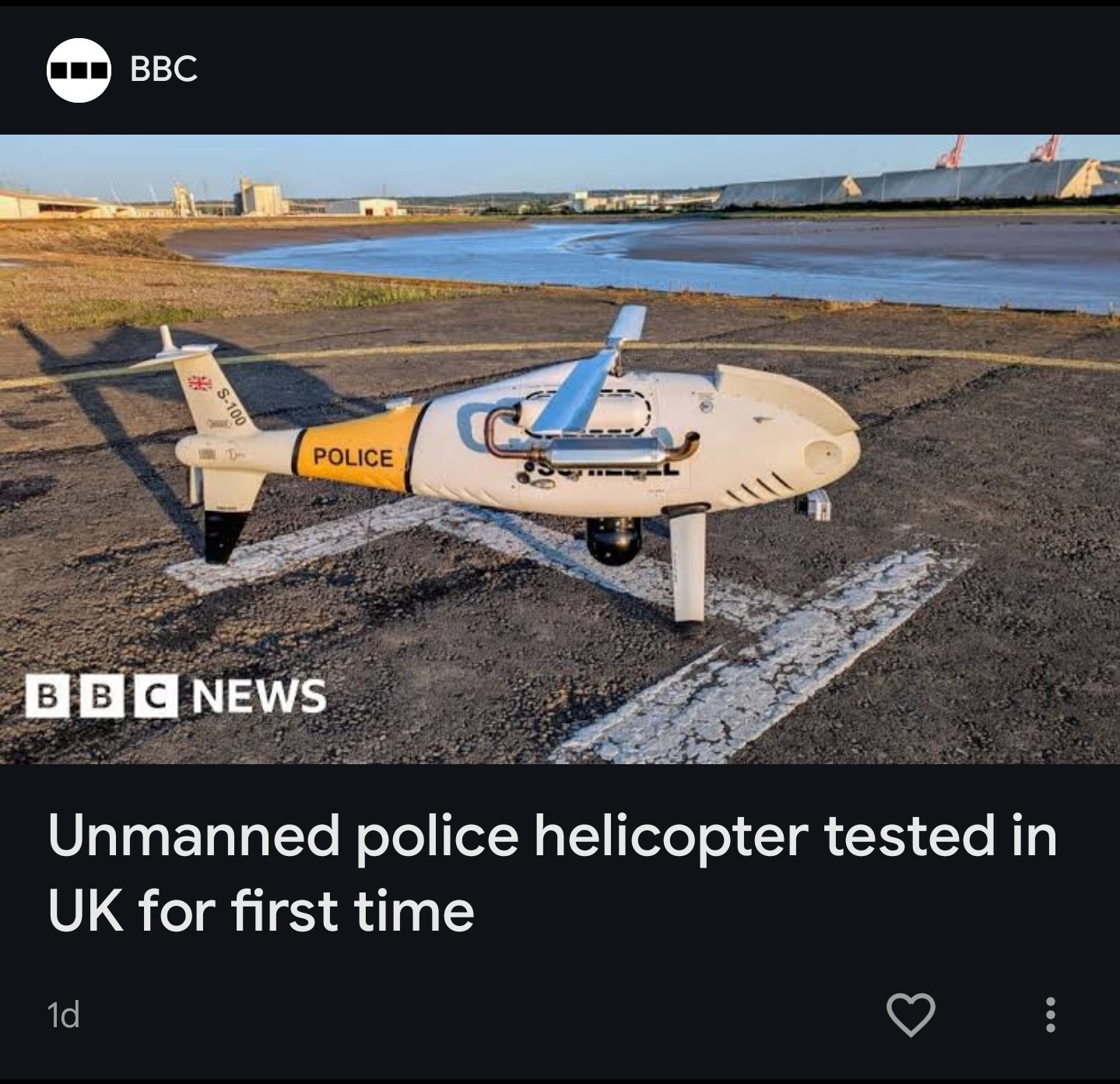Viewport: 1120px width, 1084px height.
Task: Click the BBC NEWS watermark on the photo
Action: click(176, 695)
